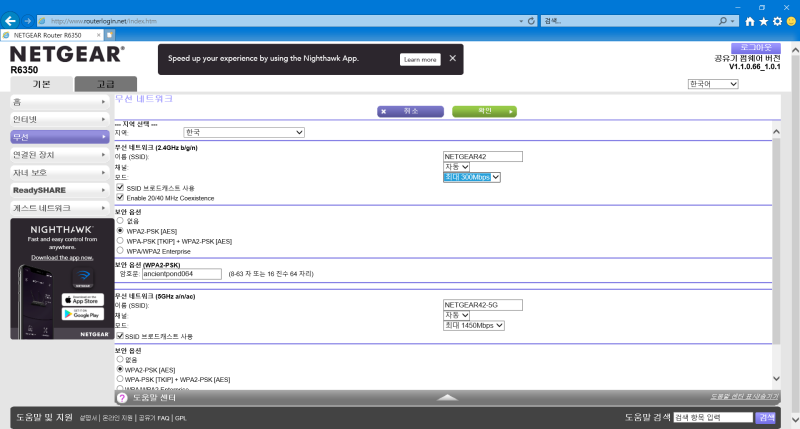Open the address bar history dropdown arrow
Screen dimensions: 800x429
point(521,21)
